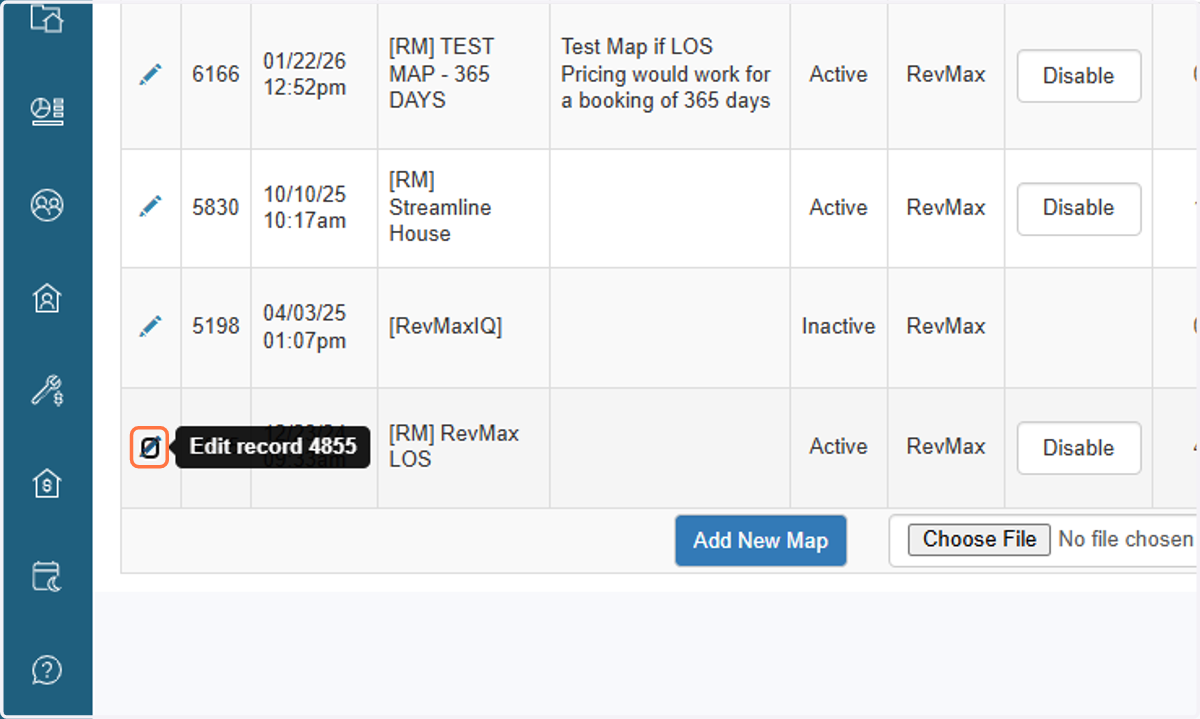Image resolution: width=1200 pixels, height=719 pixels.
Task: Open the house pricing sidebar icon
Action: pos(47,483)
